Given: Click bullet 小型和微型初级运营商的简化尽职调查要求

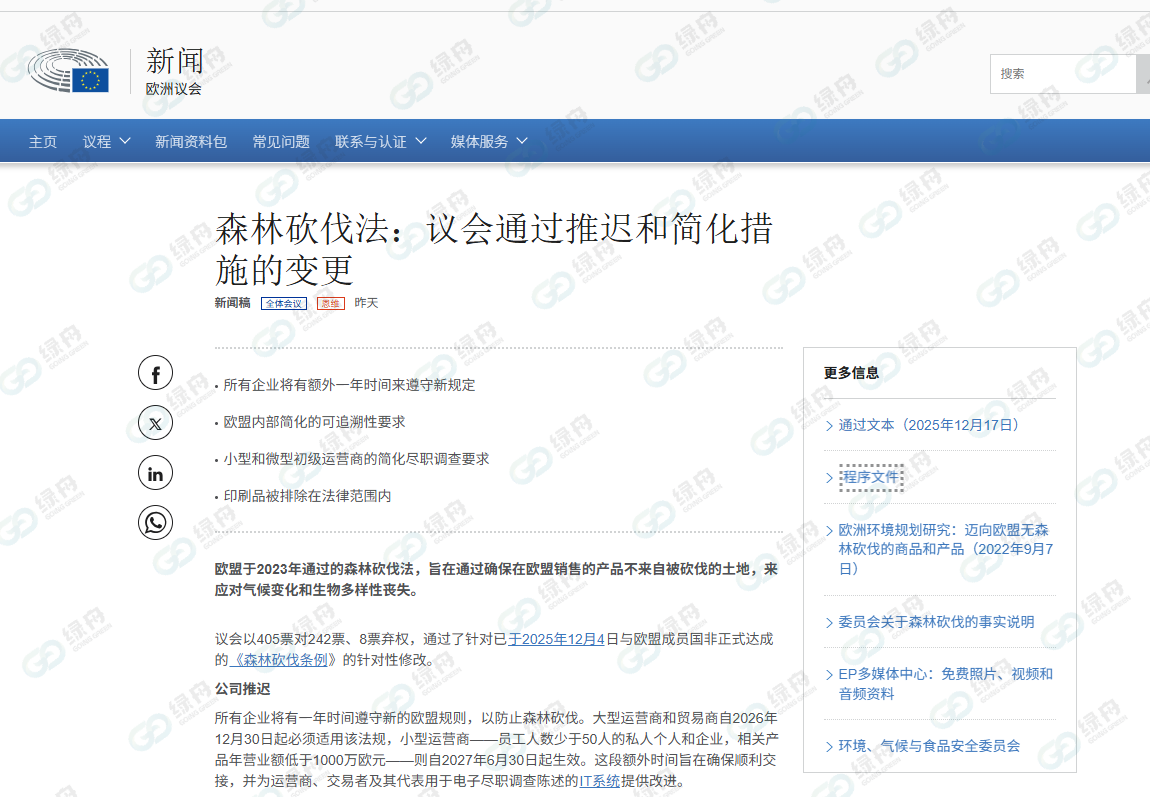Looking at the screenshot, I should pos(356,459).
